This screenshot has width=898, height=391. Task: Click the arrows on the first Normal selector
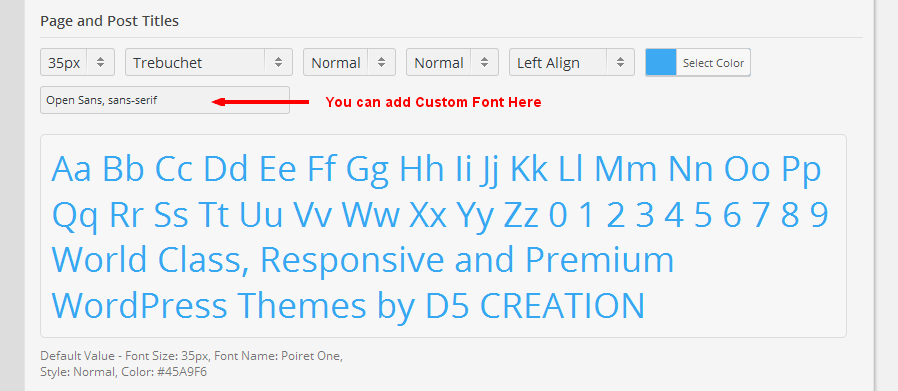point(381,62)
